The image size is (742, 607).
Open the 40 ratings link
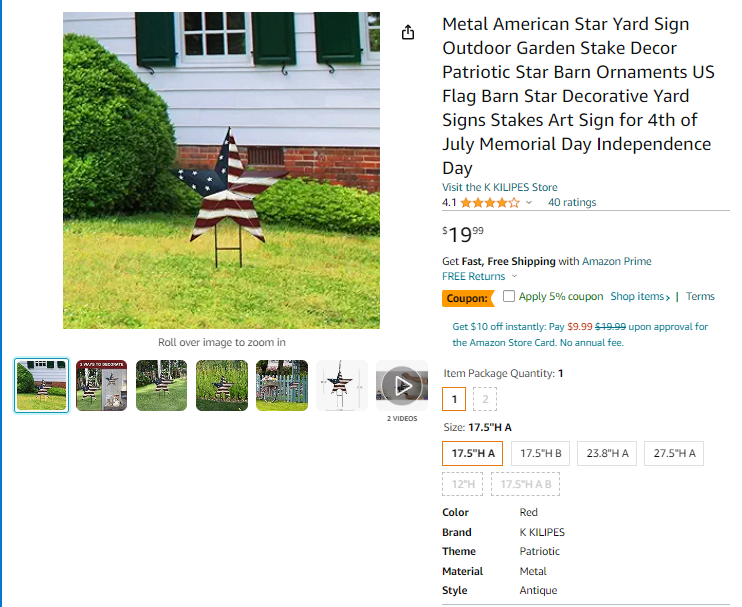[x=572, y=202]
